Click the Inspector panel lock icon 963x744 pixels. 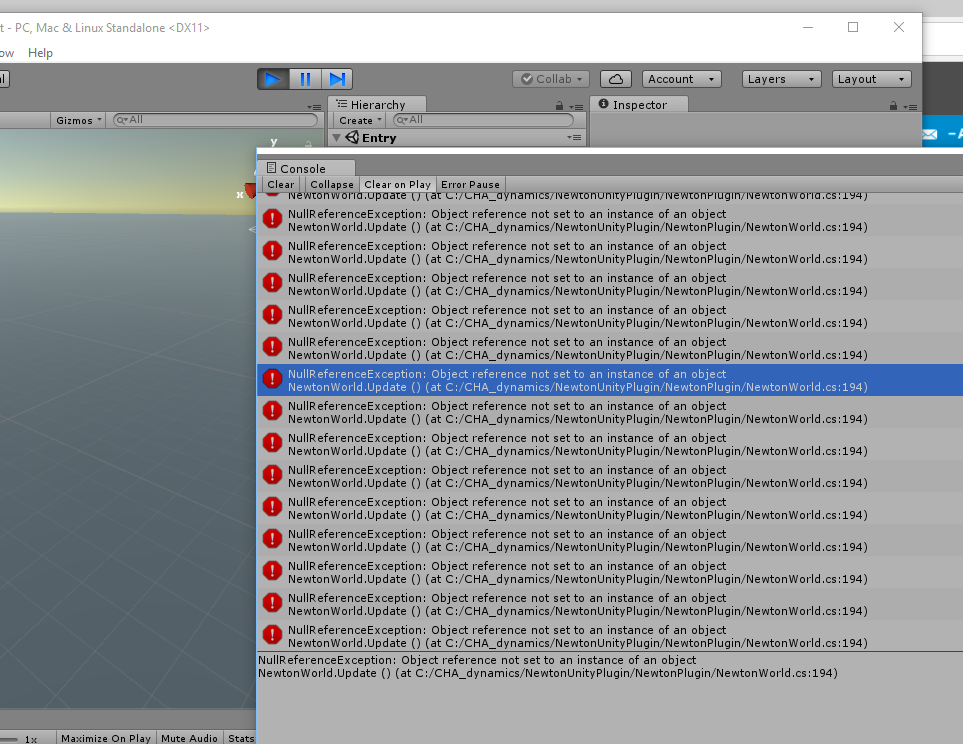(x=893, y=106)
